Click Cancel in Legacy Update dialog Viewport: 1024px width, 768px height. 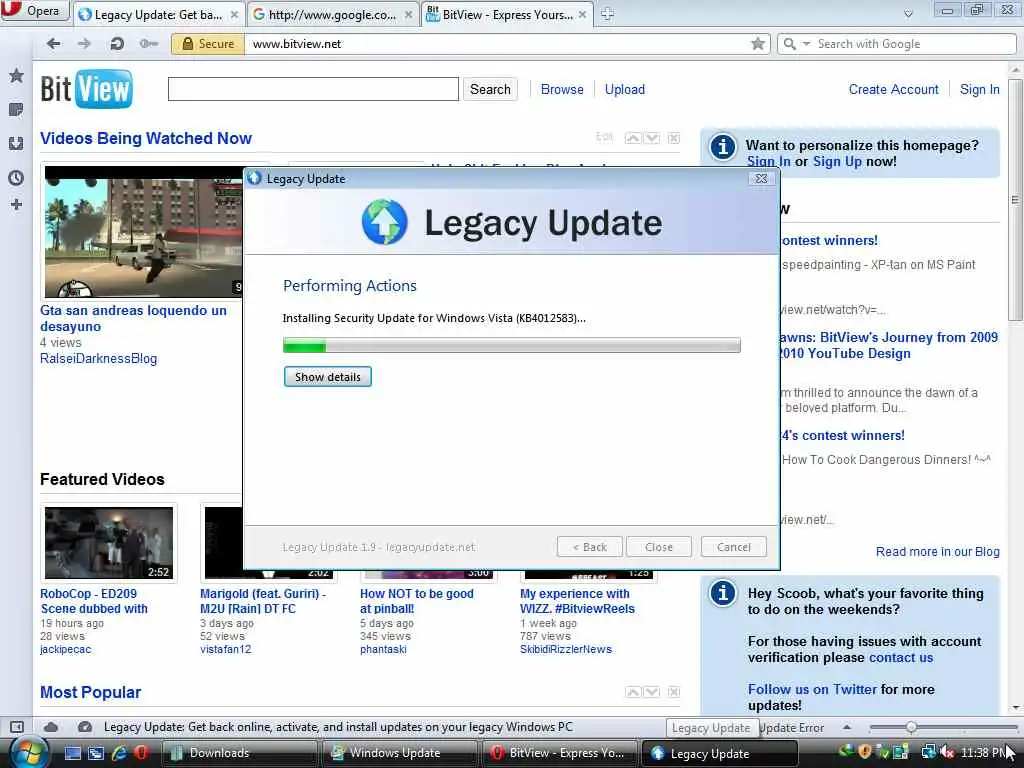[733, 547]
